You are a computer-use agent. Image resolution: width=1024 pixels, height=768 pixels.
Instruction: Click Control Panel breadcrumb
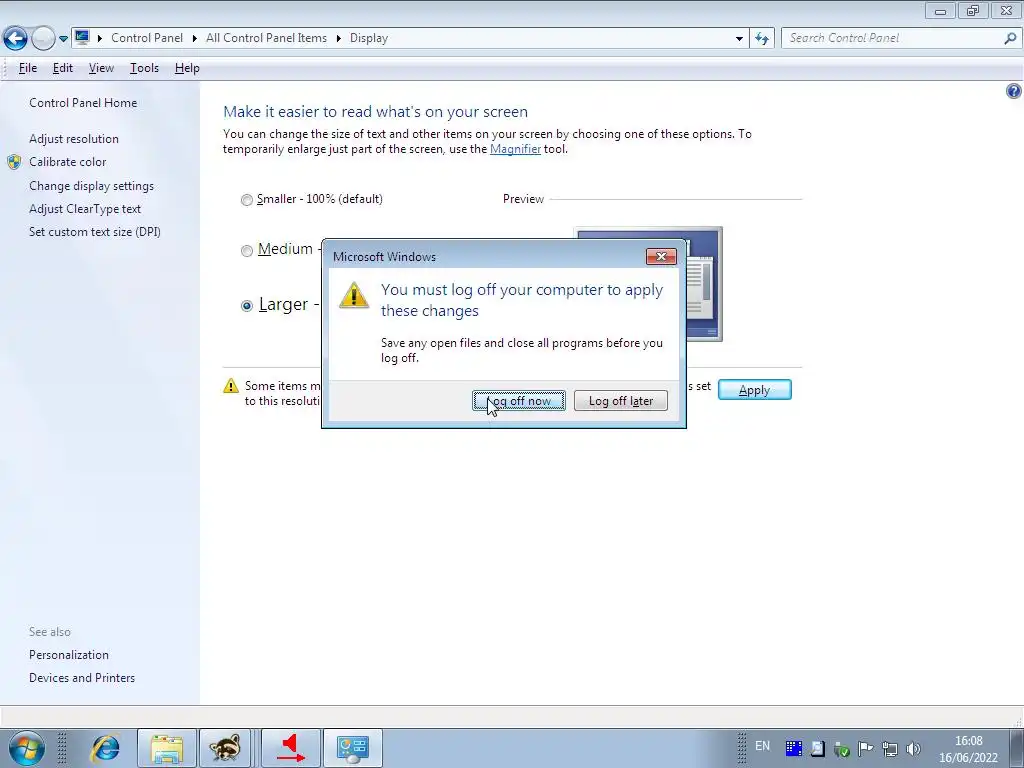click(x=147, y=38)
